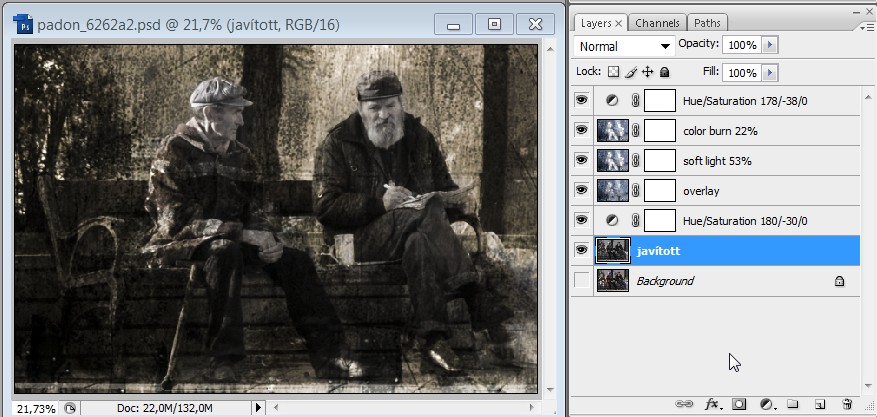Open the Fill slider arrow
The height and width of the screenshot is (417, 877).
click(x=770, y=73)
